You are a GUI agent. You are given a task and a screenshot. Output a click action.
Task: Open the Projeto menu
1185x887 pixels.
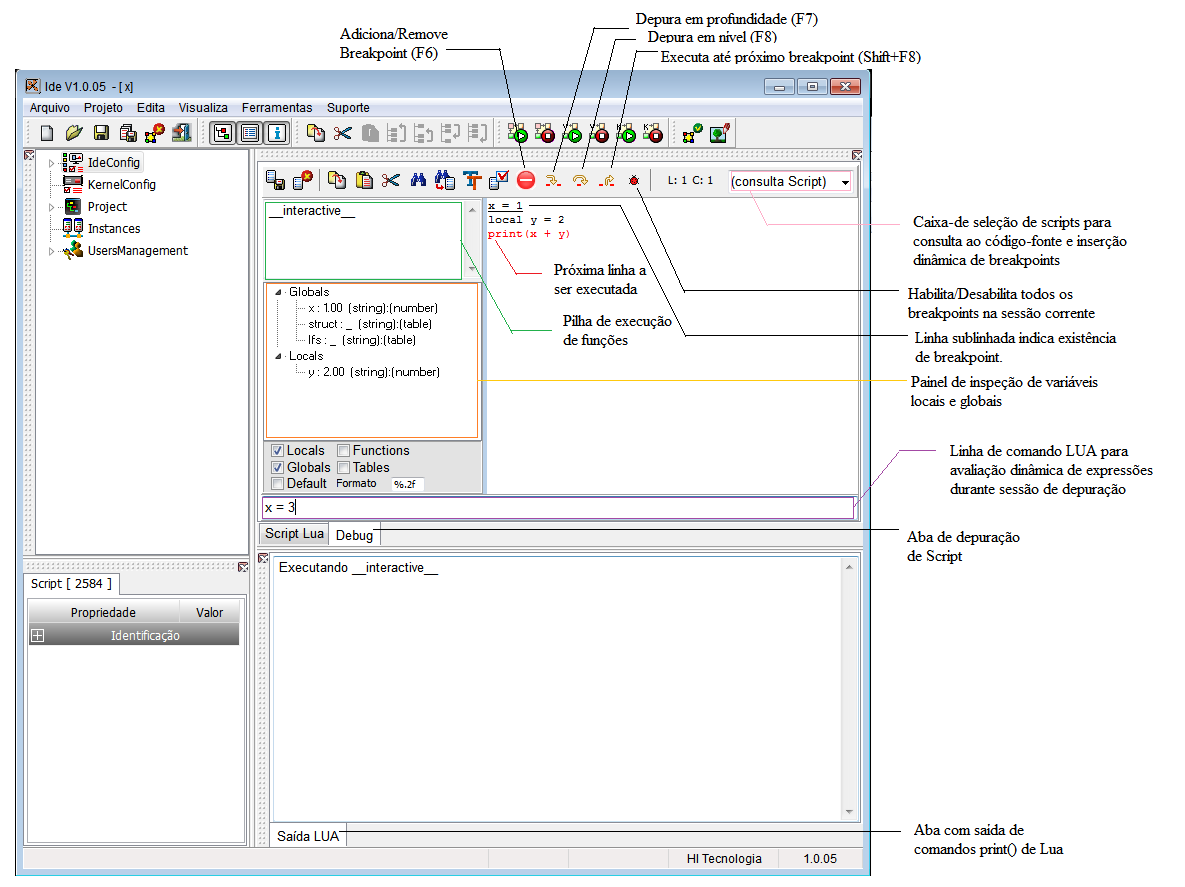pyautogui.click(x=104, y=108)
